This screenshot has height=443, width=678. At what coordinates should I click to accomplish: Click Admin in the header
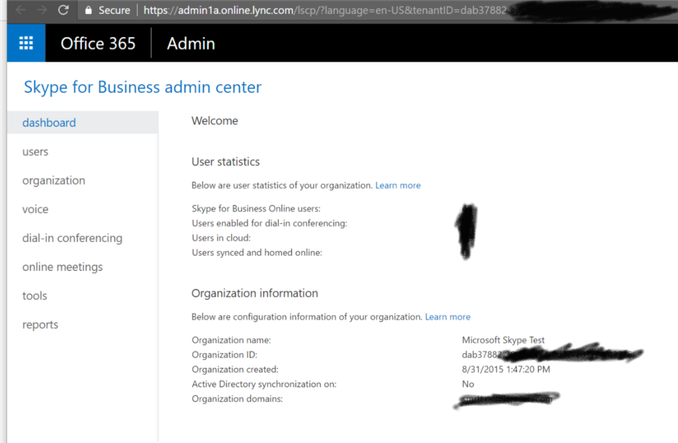click(x=191, y=43)
